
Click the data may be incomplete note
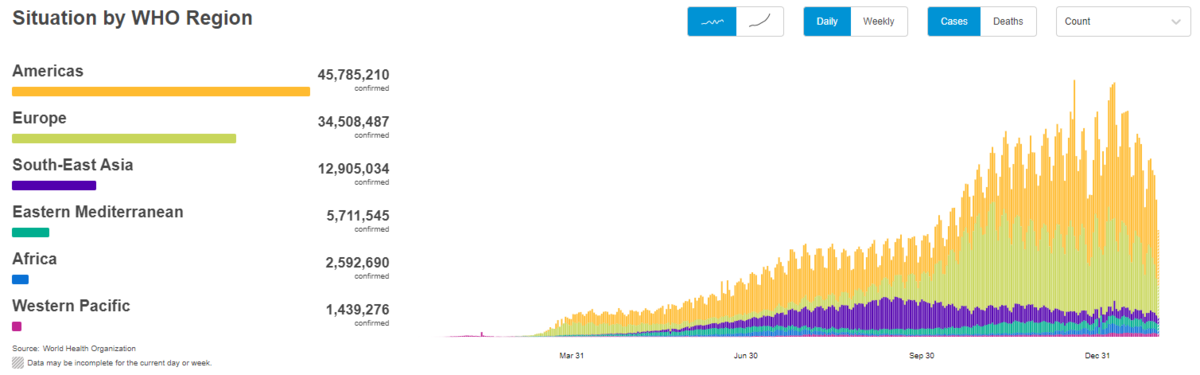tap(119, 363)
